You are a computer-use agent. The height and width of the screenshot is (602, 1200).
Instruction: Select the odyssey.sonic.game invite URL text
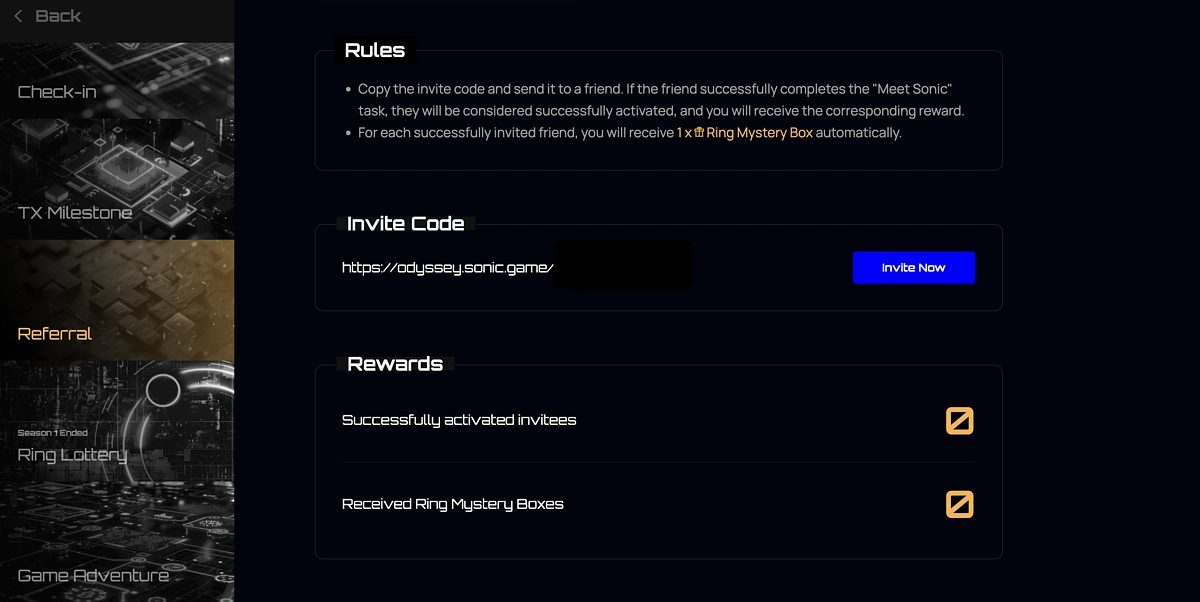tap(447, 268)
